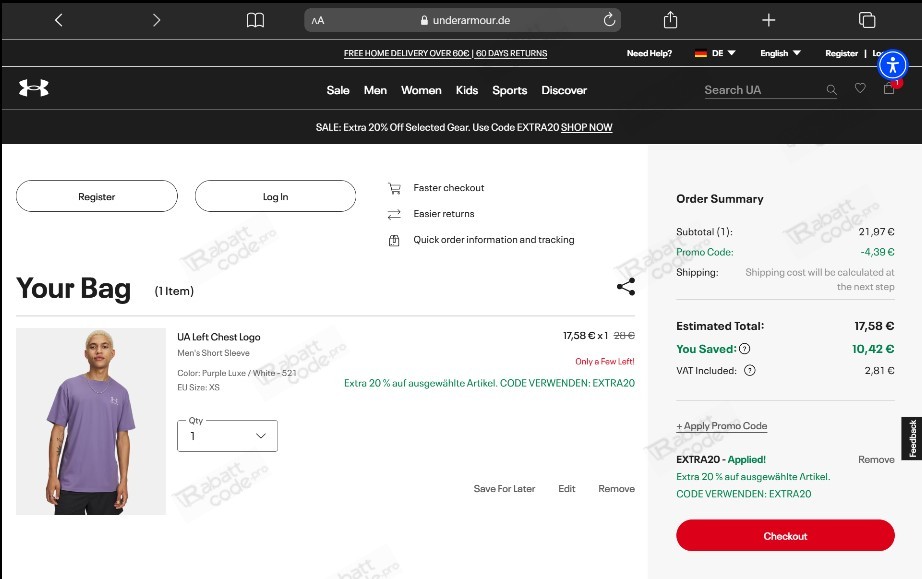Click the 'Estimated Total:' label

[x=720, y=326]
